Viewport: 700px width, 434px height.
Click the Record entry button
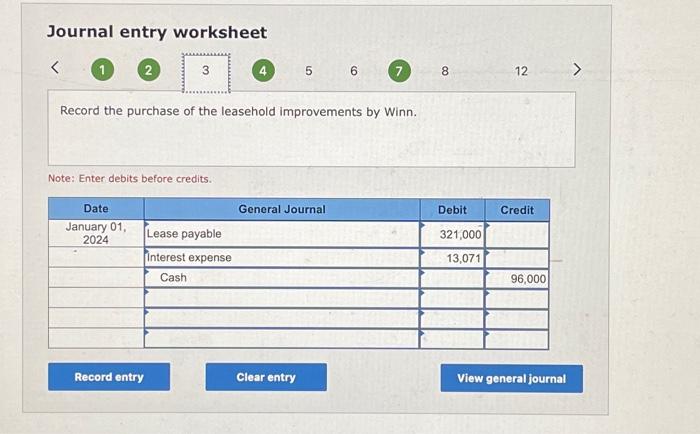click(x=109, y=377)
